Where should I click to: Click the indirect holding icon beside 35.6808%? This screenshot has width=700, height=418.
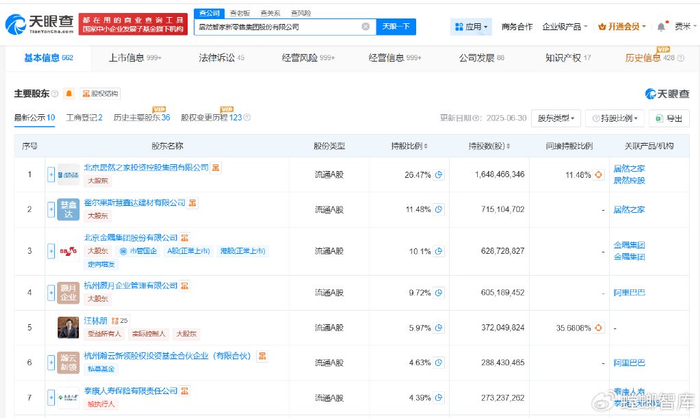[x=598, y=326]
